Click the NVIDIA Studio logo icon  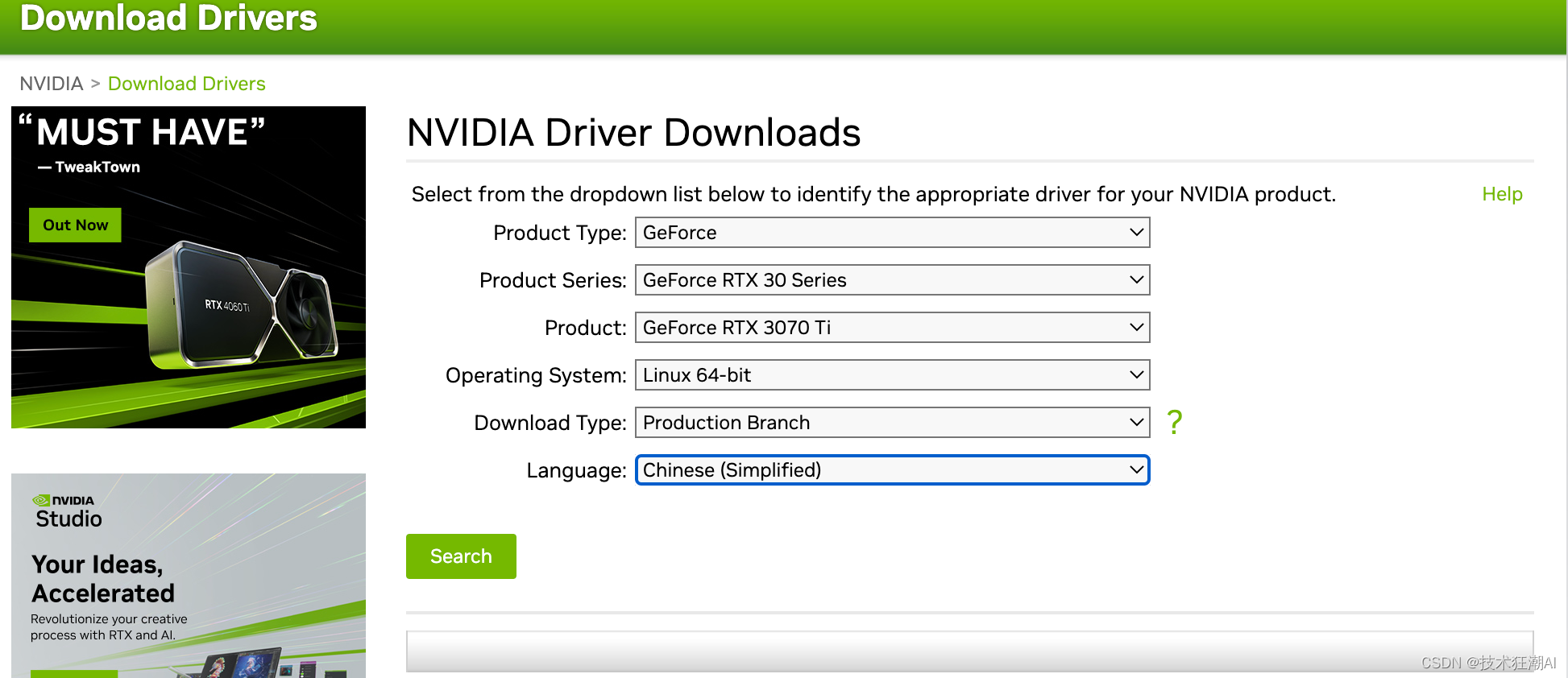(41, 501)
